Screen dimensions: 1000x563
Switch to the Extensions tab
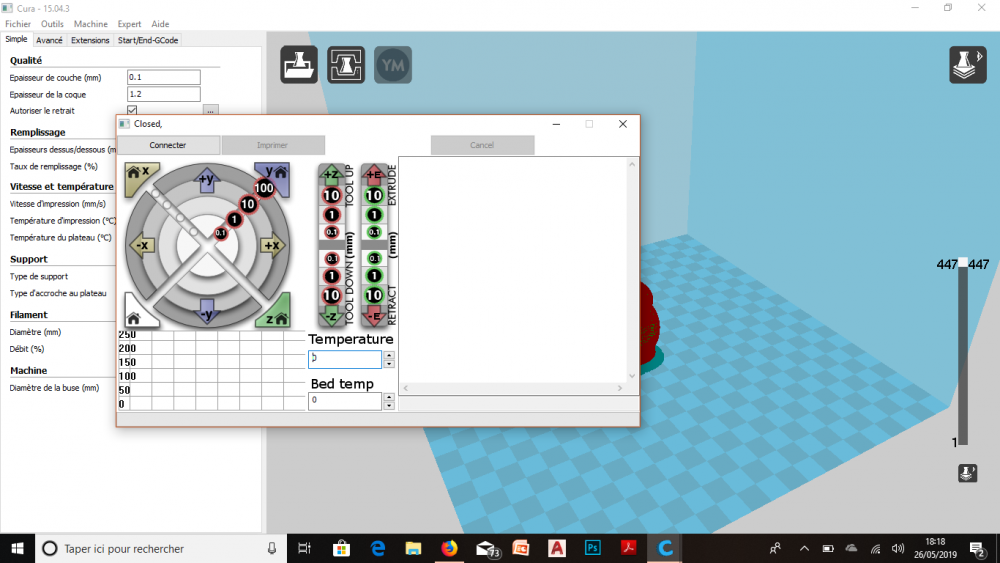pos(90,40)
